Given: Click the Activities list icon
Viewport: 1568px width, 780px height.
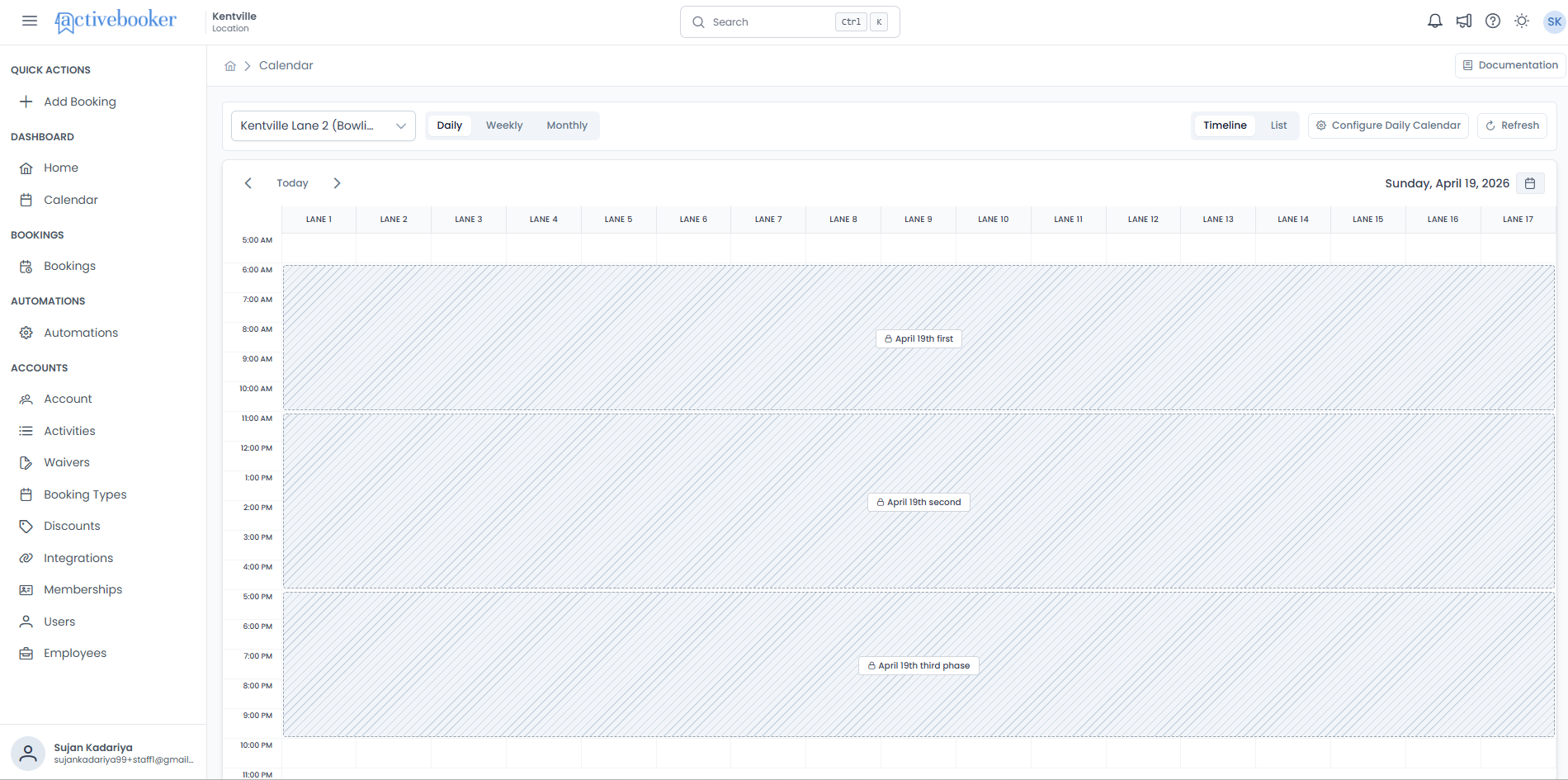Looking at the screenshot, I should click(x=26, y=431).
